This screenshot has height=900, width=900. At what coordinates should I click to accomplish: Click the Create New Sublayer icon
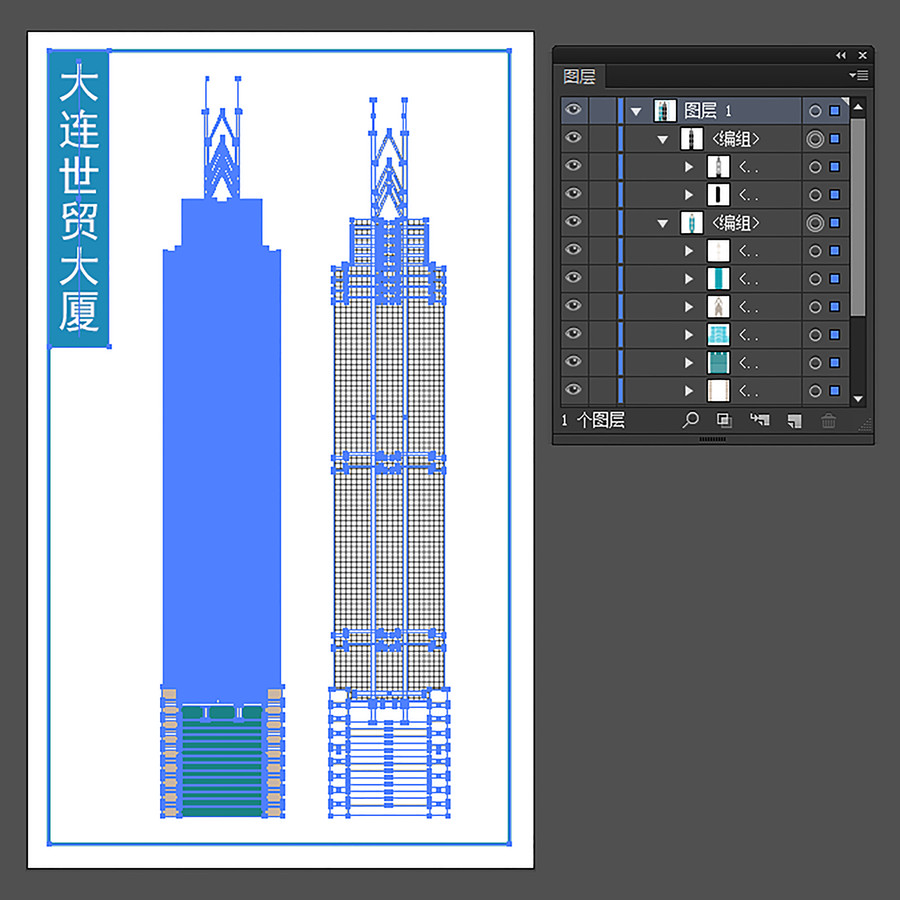pos(759,420)
